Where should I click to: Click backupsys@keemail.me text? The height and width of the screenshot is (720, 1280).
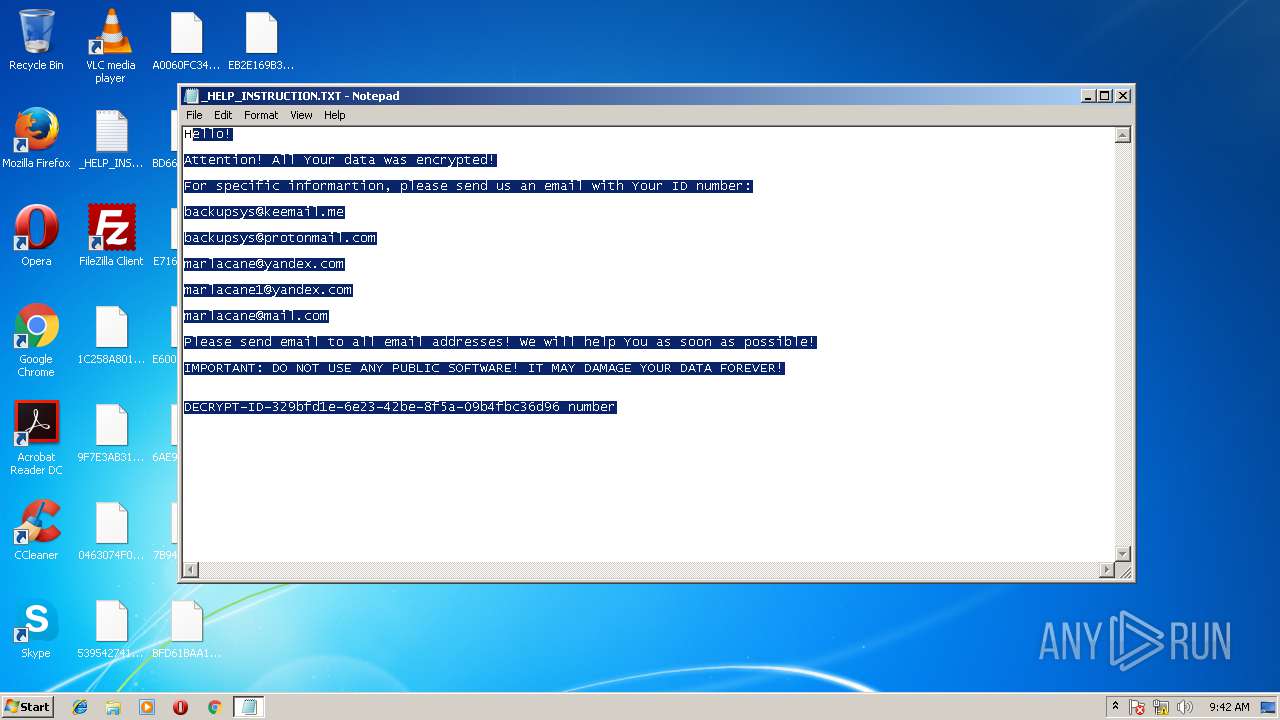[x=264, y=212]
